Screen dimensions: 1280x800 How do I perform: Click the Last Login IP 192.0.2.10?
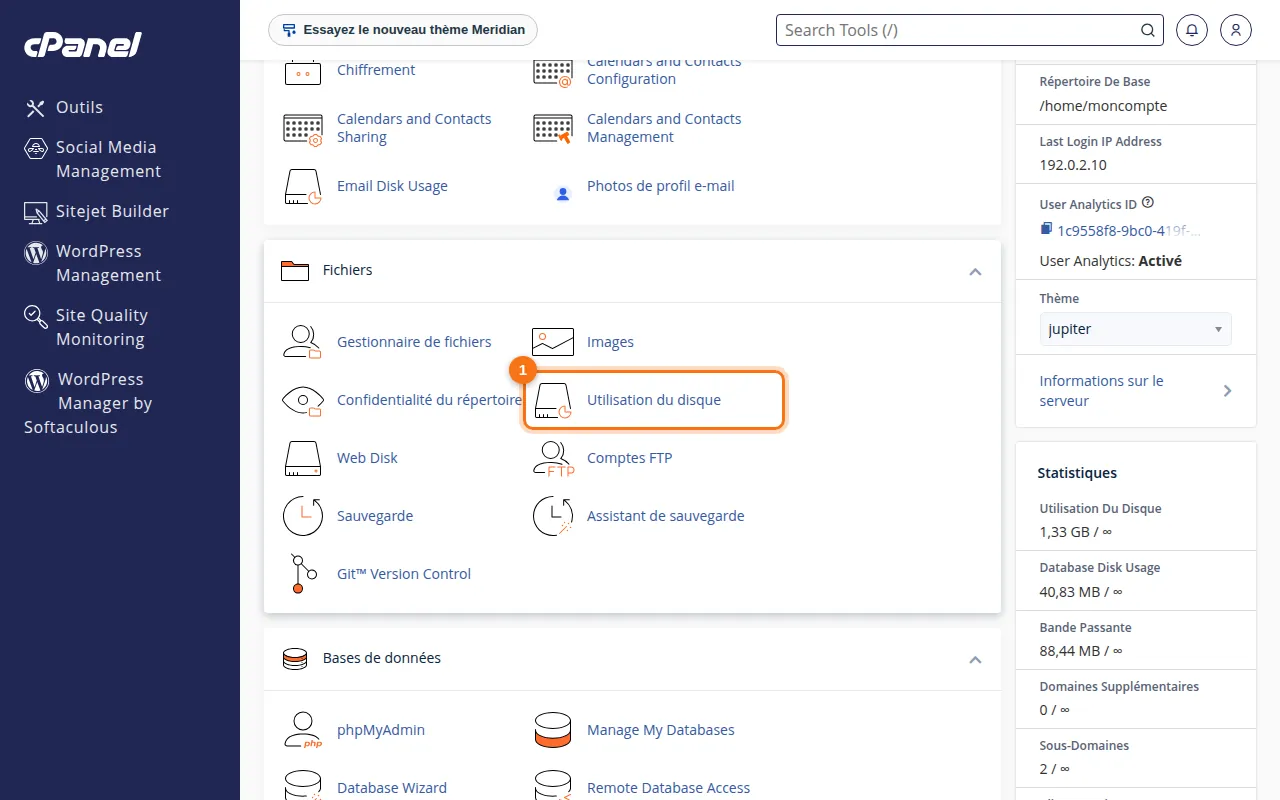[1073, 165]
